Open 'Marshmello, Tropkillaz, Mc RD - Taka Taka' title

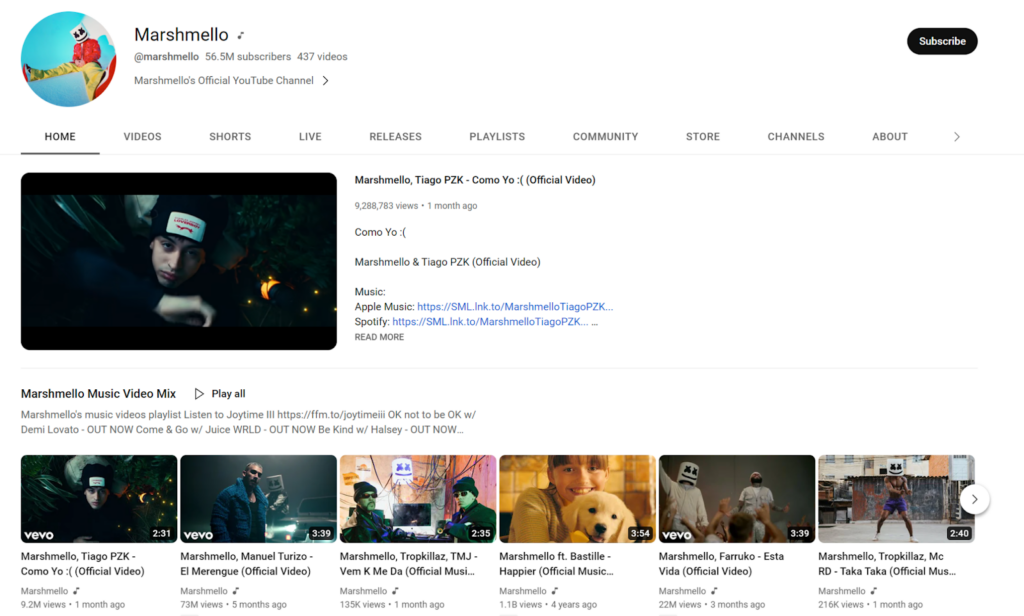[887, 564]
